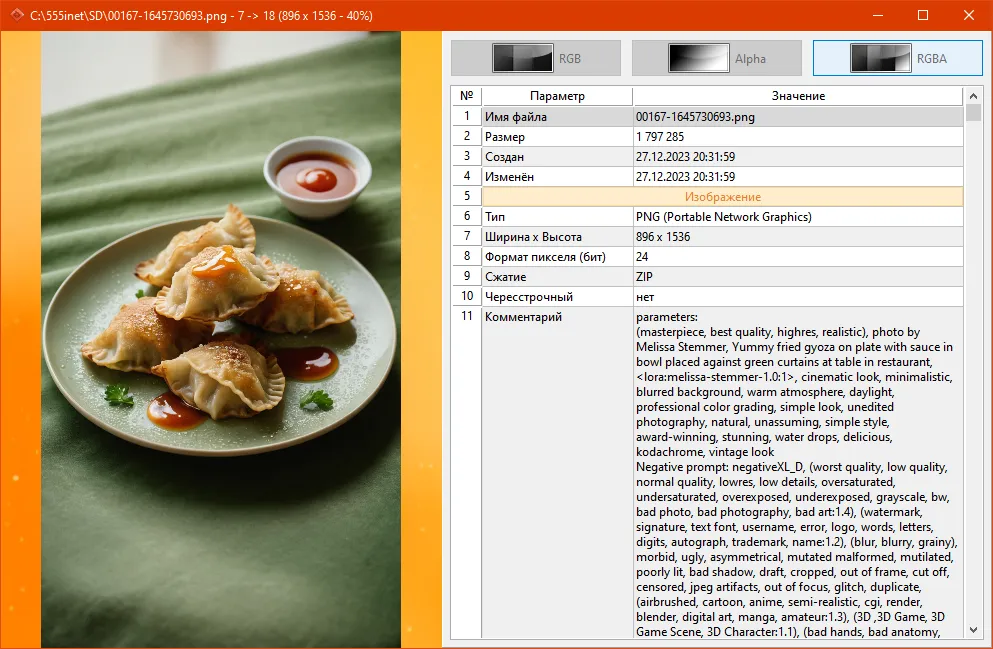Select the Тип row label
Viewport: 993px width, 649px height.
pos(557,217)
